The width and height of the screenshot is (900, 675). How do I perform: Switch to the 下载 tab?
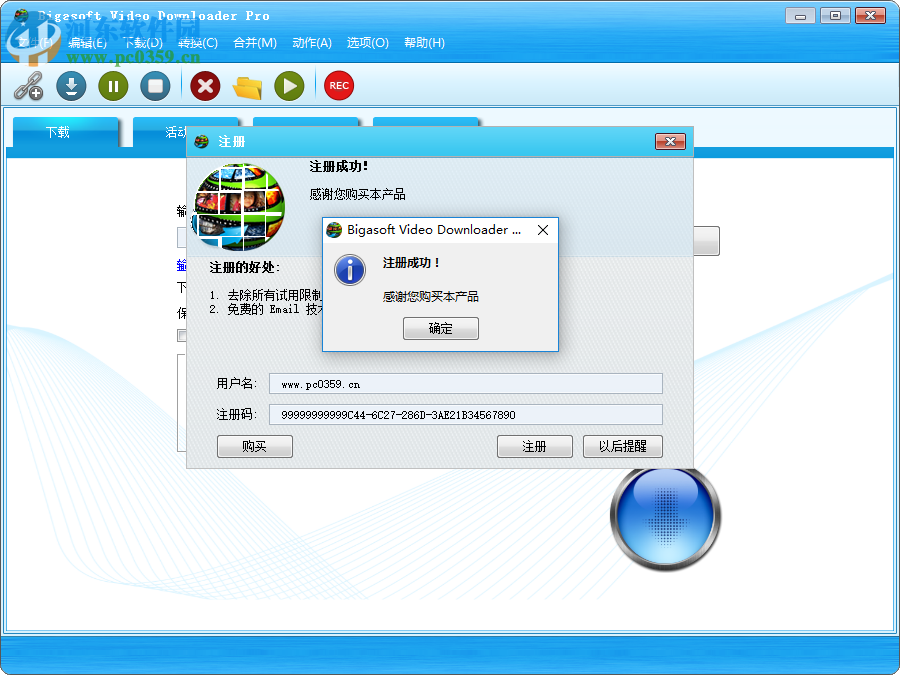coord(64,132)
